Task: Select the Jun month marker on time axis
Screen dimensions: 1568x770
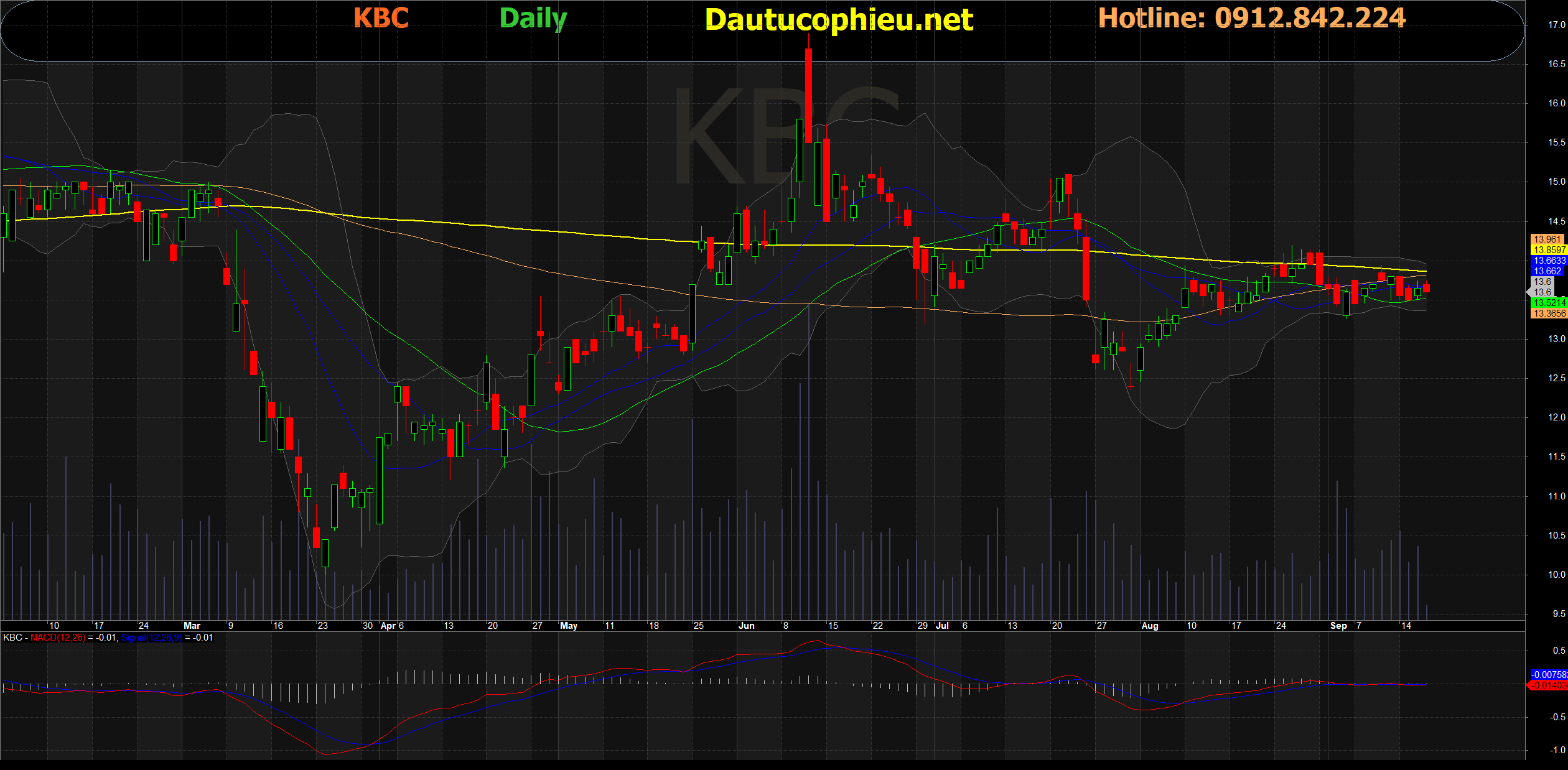Action: tap(746, 626)
